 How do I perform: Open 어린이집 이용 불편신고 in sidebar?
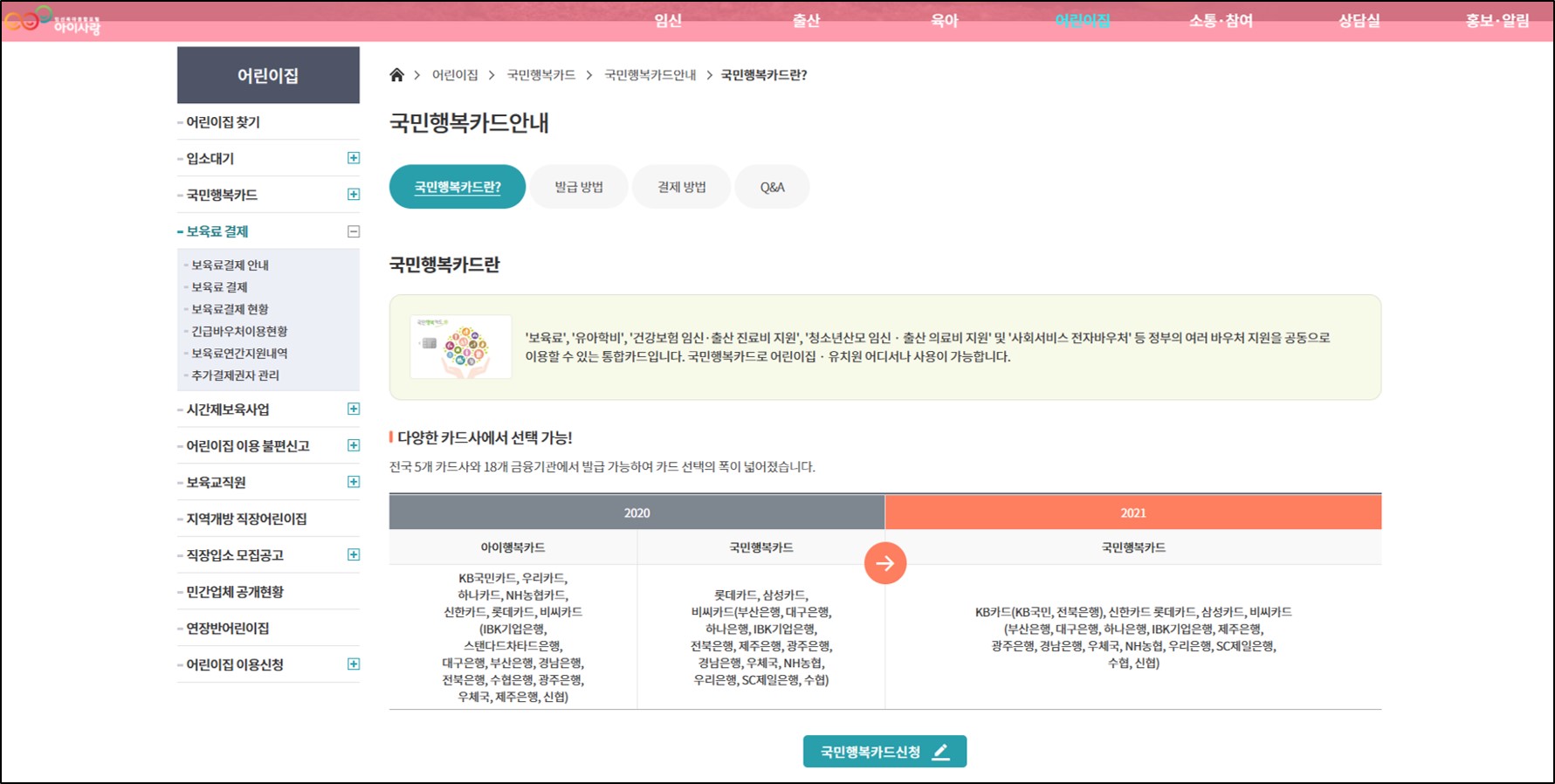coord(248,446)
